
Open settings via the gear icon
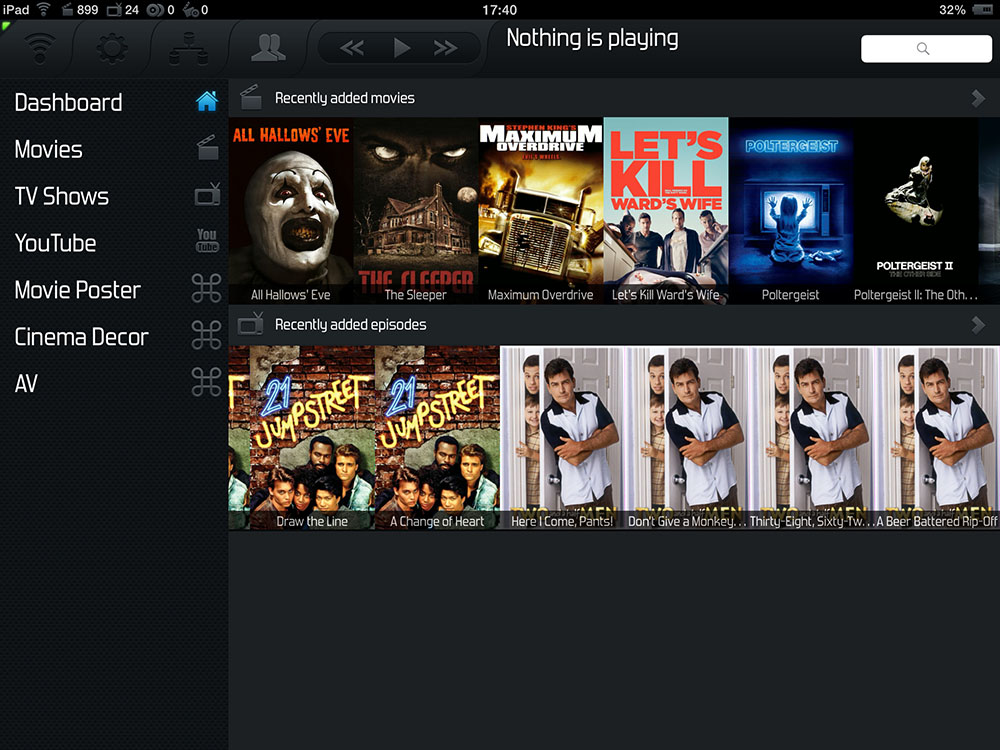pos(111,47)
